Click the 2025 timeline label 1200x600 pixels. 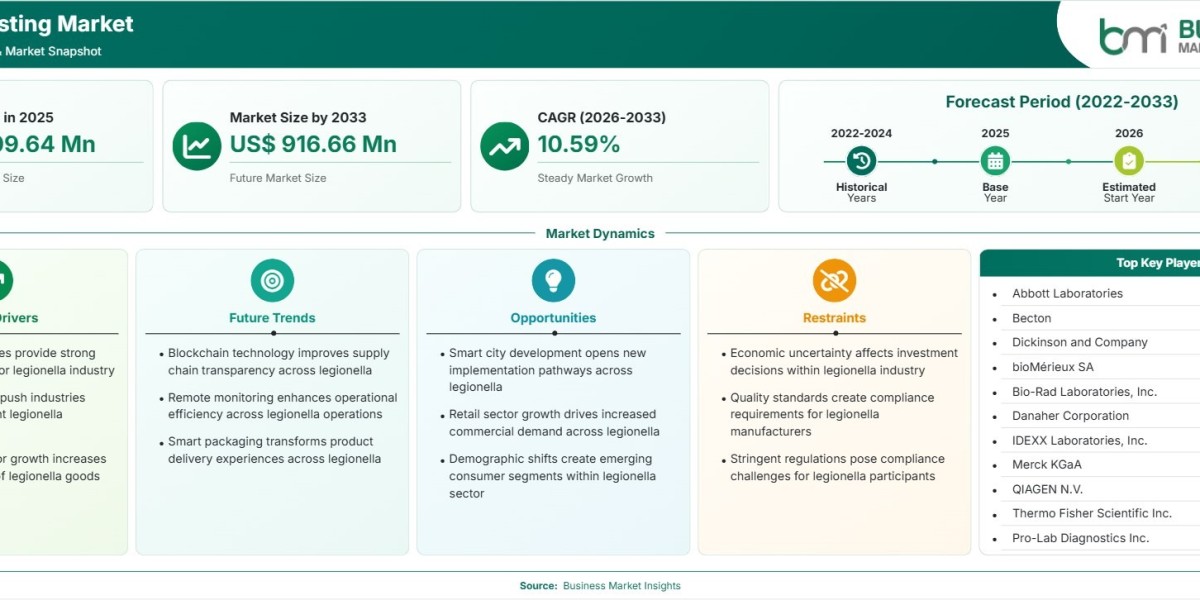pyautogui.click(x=995, y=133)
